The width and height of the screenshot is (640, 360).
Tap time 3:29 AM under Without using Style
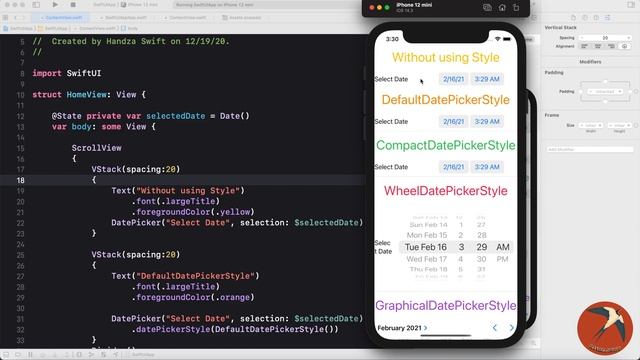[487, 79]
